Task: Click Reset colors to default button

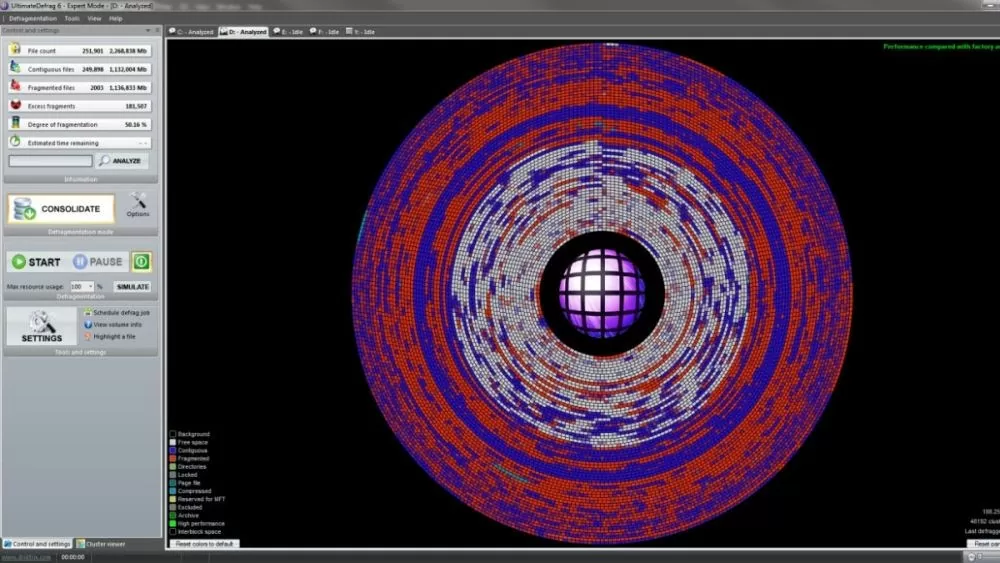Action: coord(205,544)
